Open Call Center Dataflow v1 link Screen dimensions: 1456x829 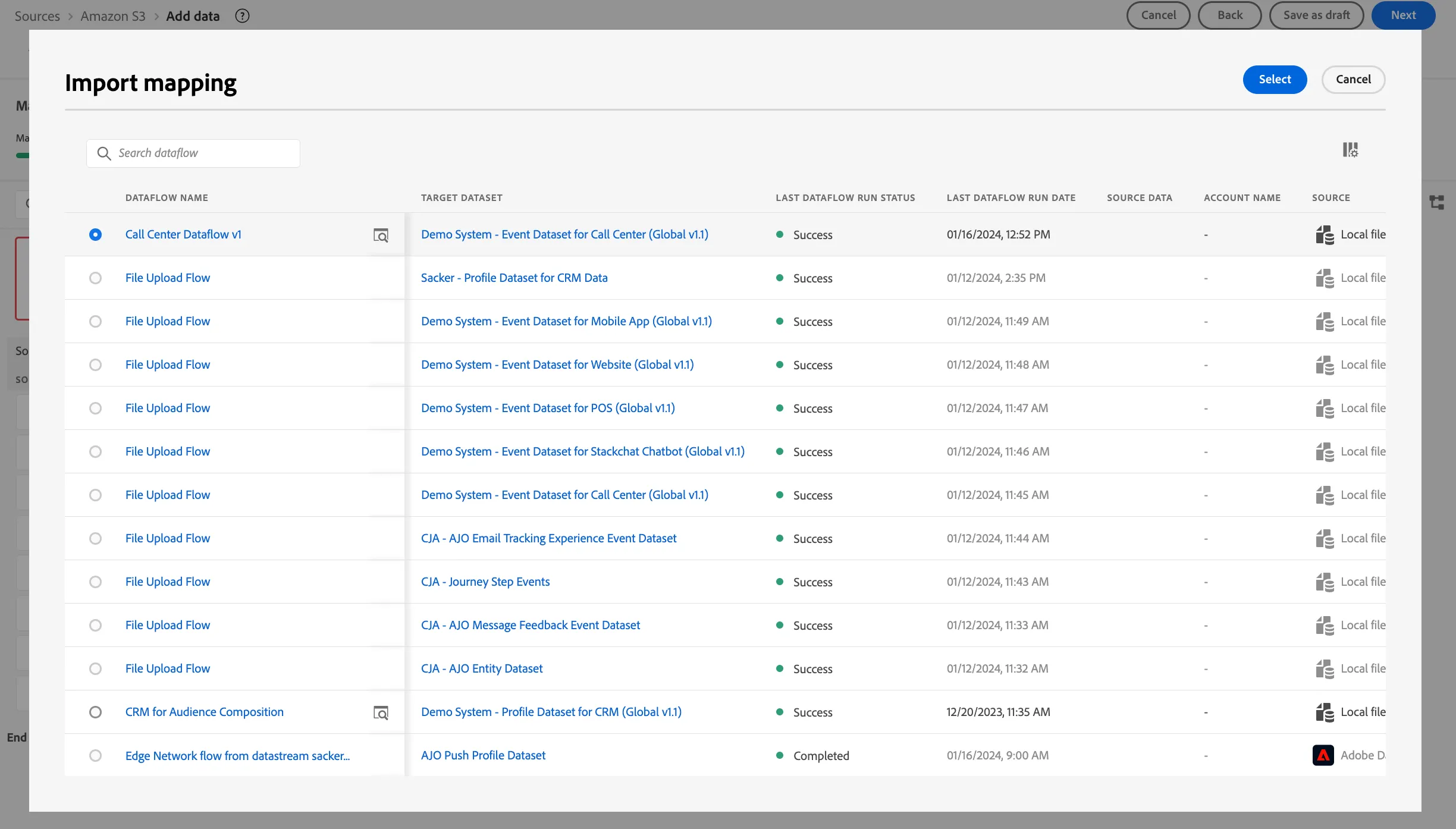pyautogui.click(x=183, y=234)
